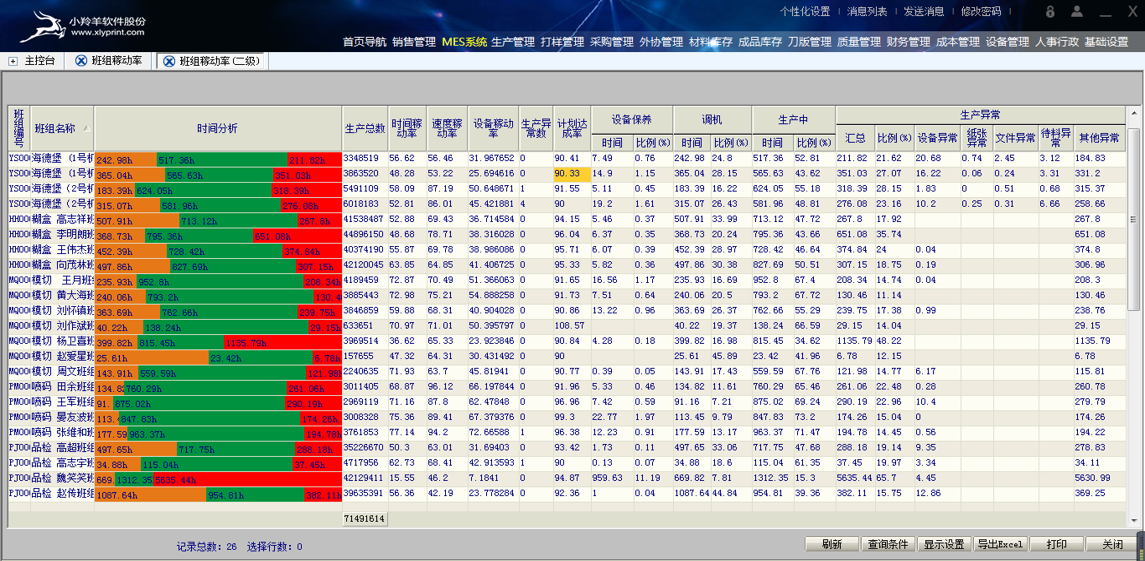Click the sort arrow on 班组名称 column
The image size is (1145, 561).
coord(86,129)
